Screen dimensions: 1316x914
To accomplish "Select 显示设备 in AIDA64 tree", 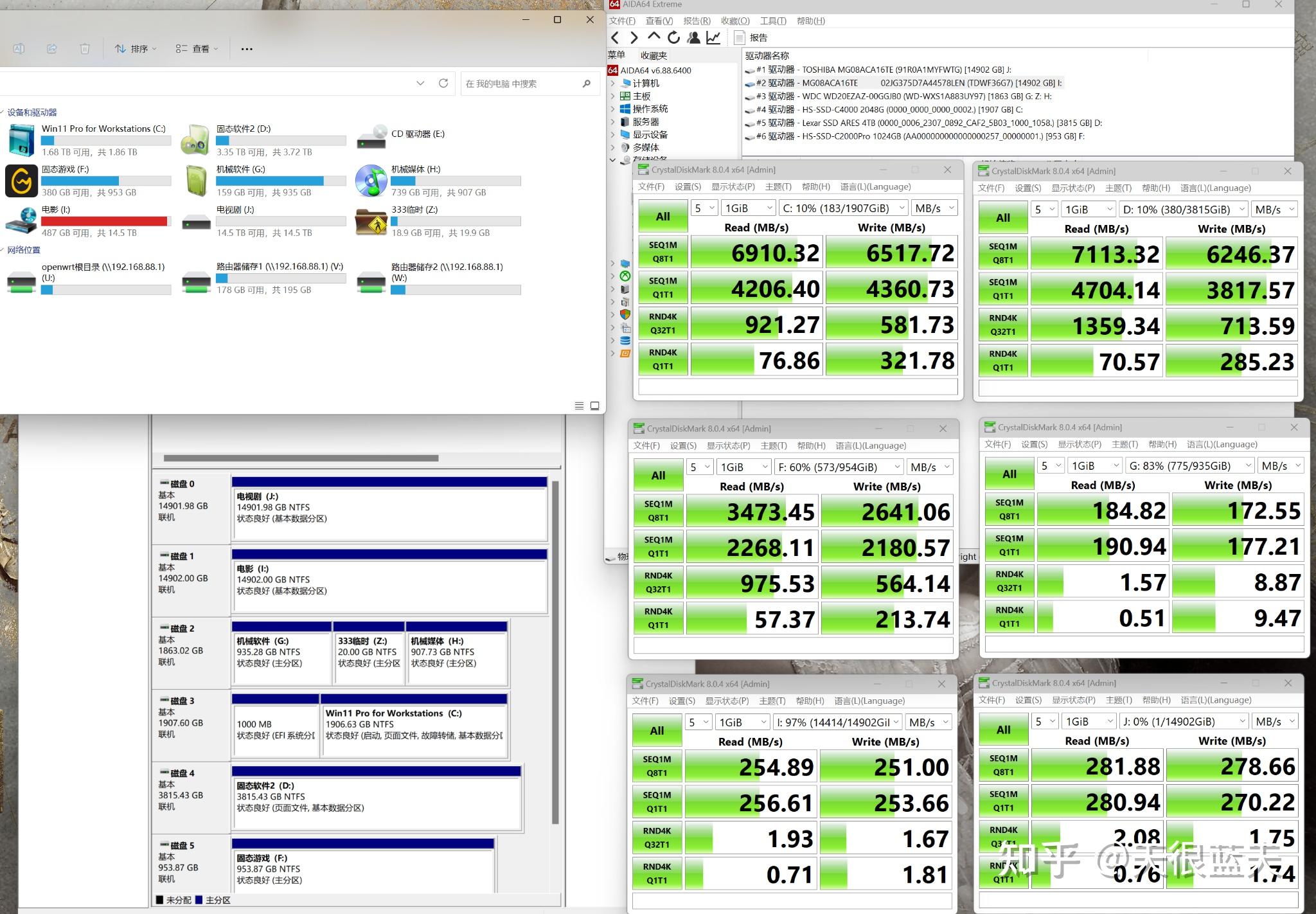I will [x=650, y=135].
